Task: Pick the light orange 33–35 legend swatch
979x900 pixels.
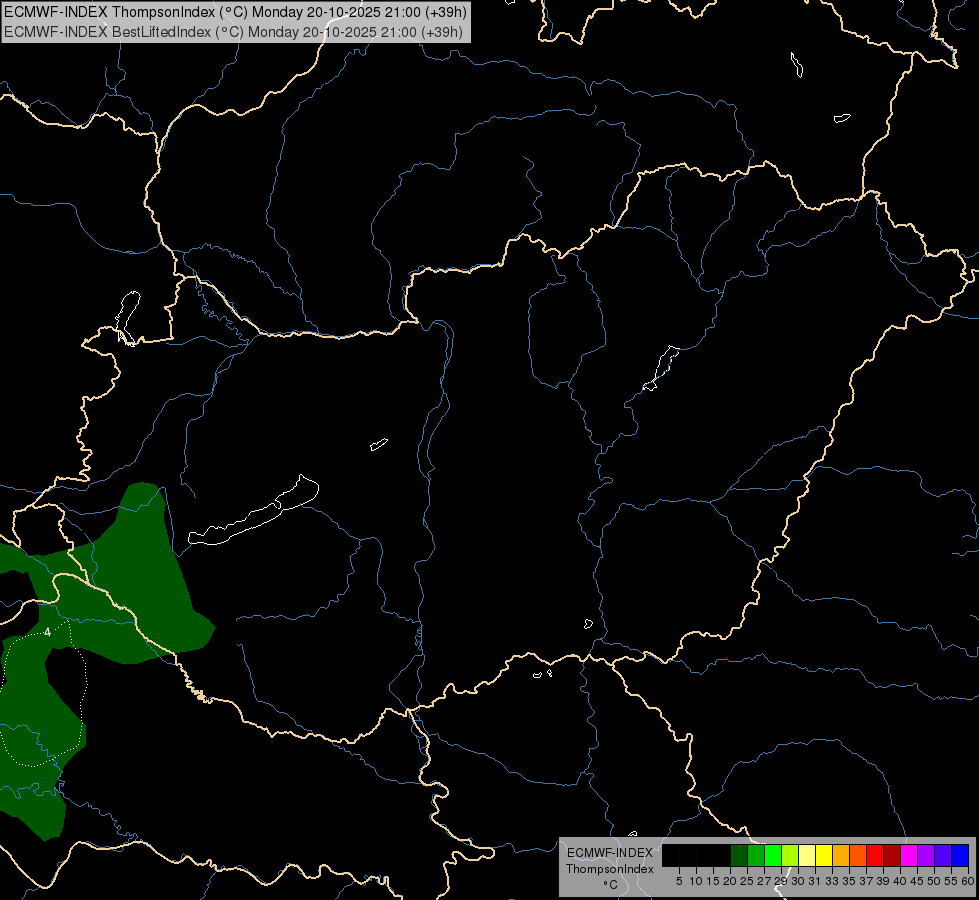Action: (x=841, y=855)
